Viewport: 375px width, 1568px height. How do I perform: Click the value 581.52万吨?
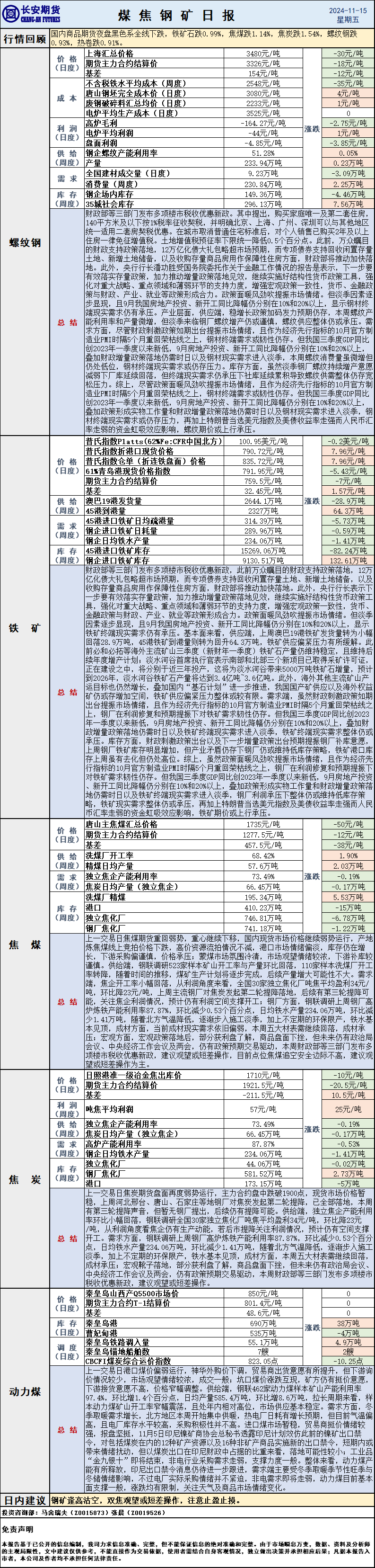coord(263,1174)
